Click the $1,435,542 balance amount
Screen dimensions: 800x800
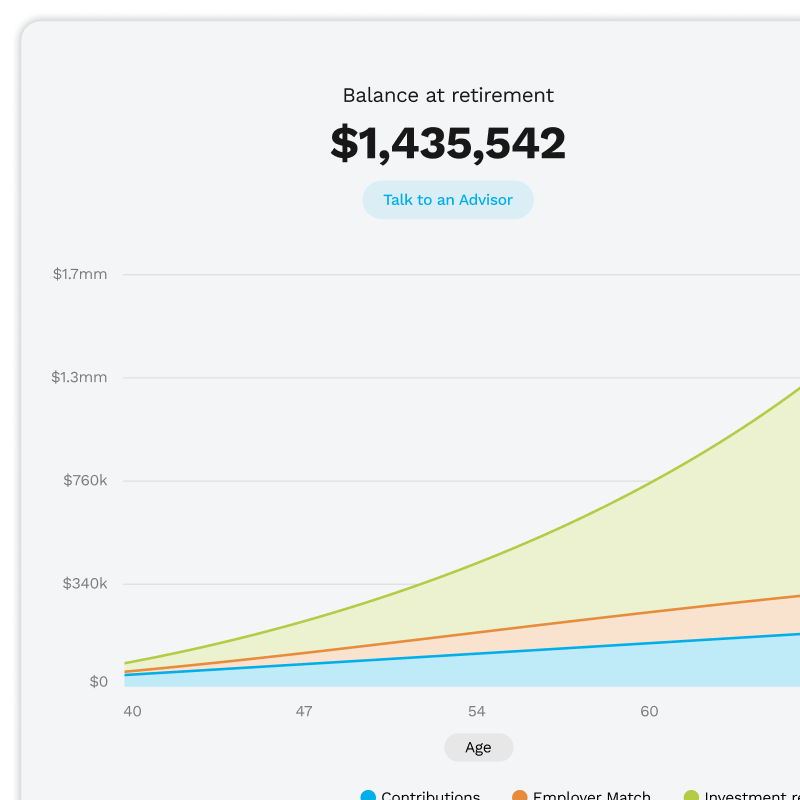(448, 143)
